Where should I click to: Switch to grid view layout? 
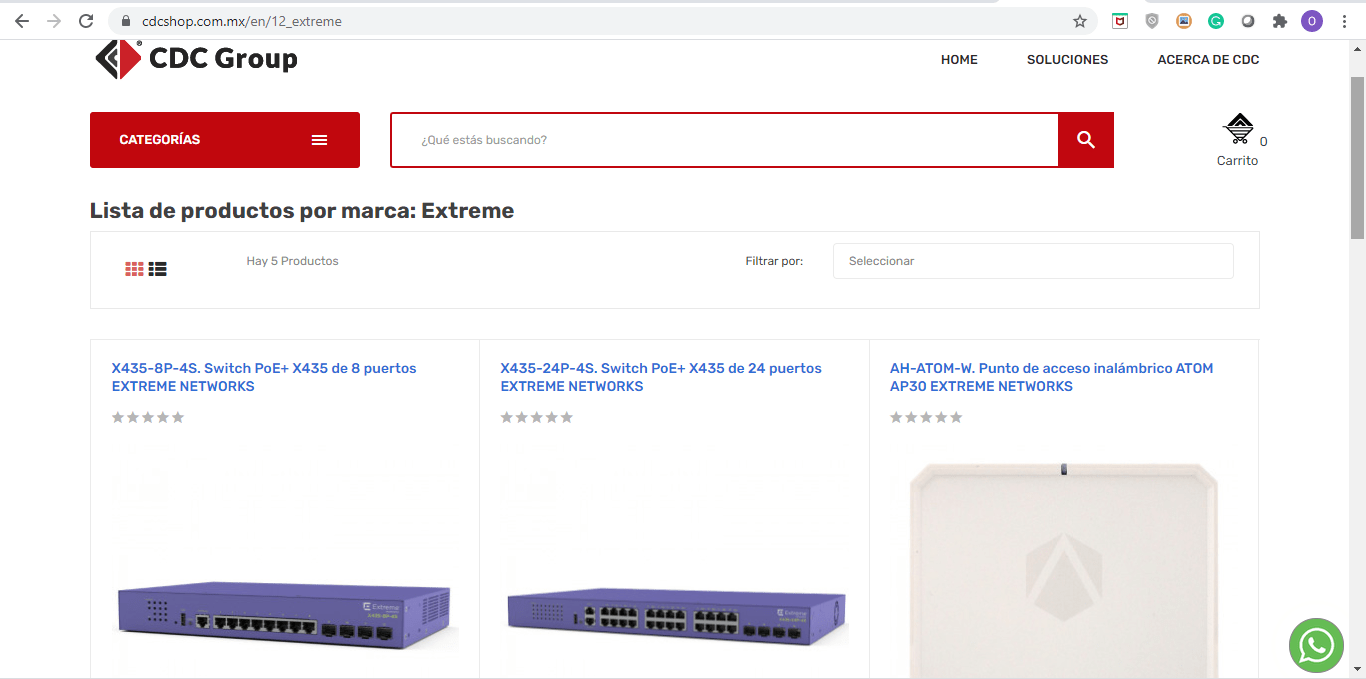click(135, 268)
